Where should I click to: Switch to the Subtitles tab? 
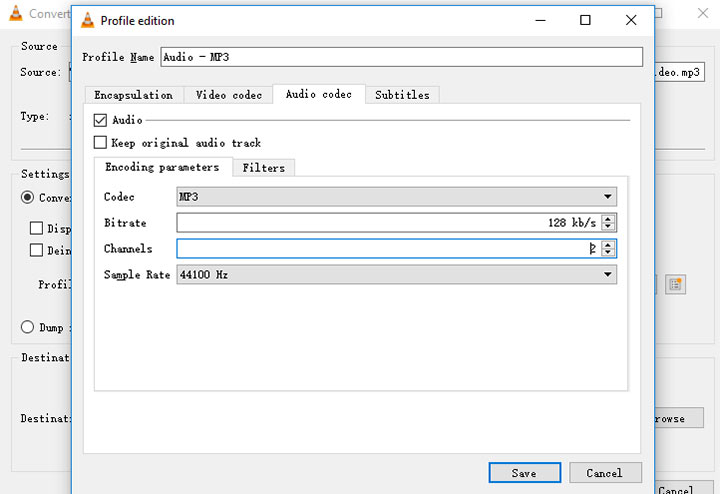pos(402,95)
